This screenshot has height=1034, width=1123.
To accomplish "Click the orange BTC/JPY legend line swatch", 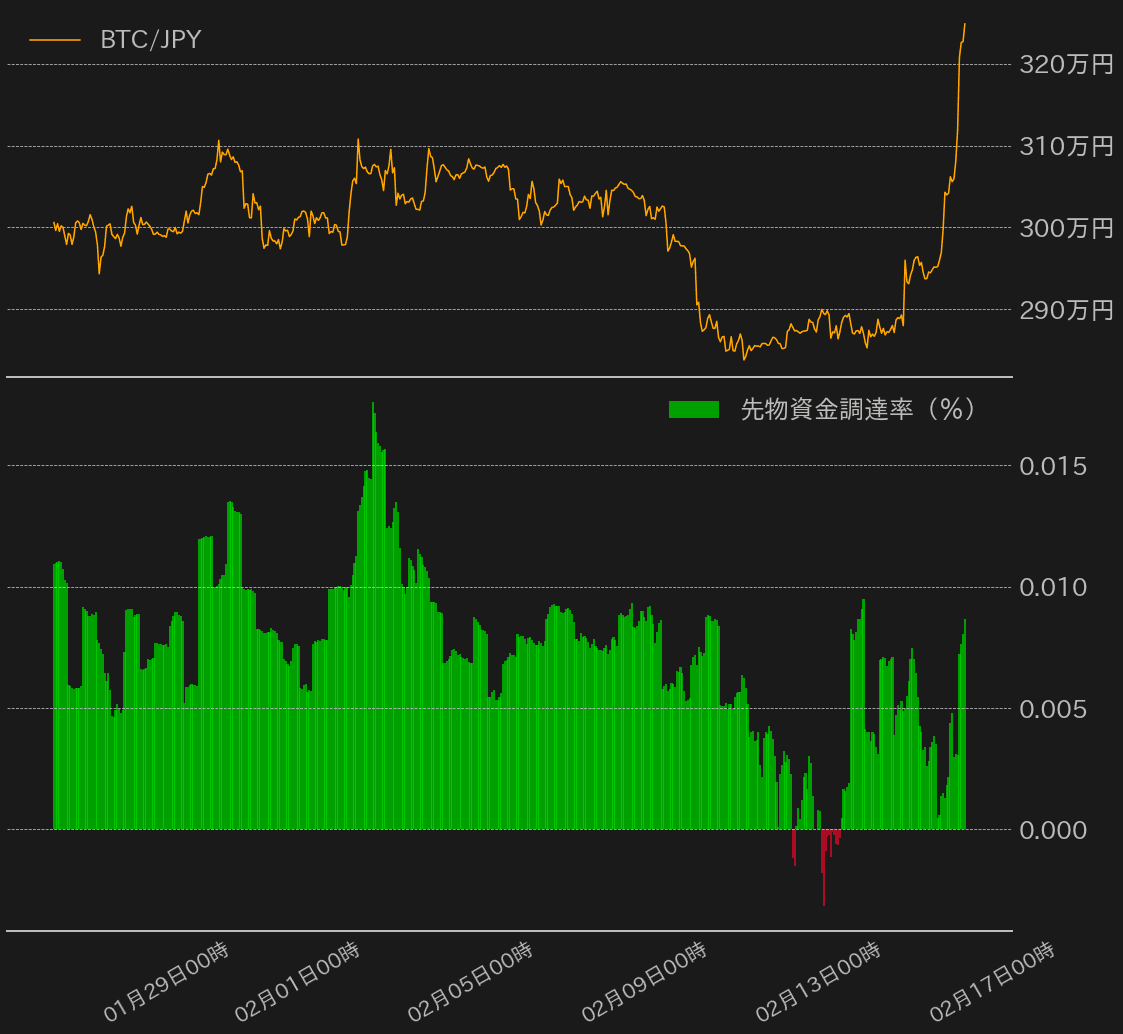I will click(55, 40).
